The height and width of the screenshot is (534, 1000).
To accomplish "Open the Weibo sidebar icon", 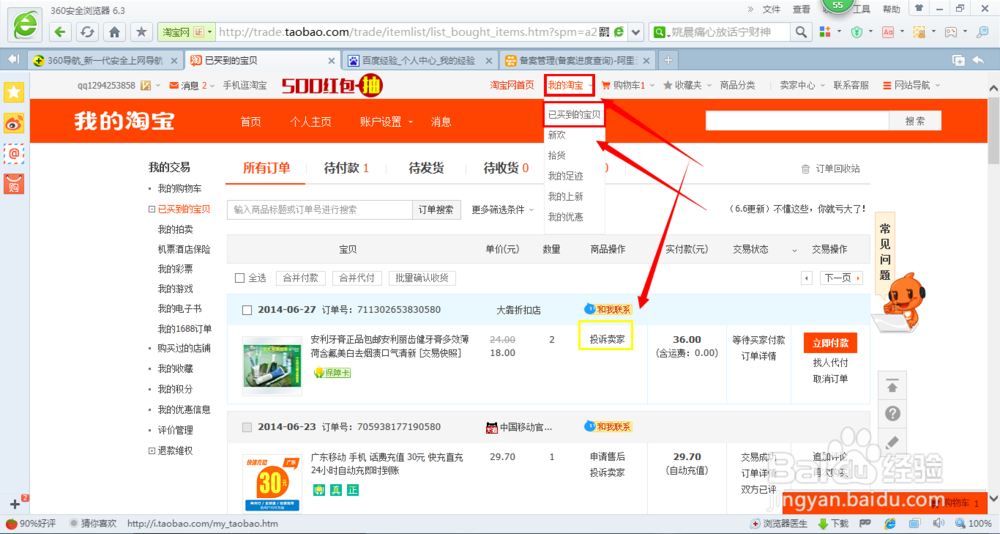I will 13,123.
